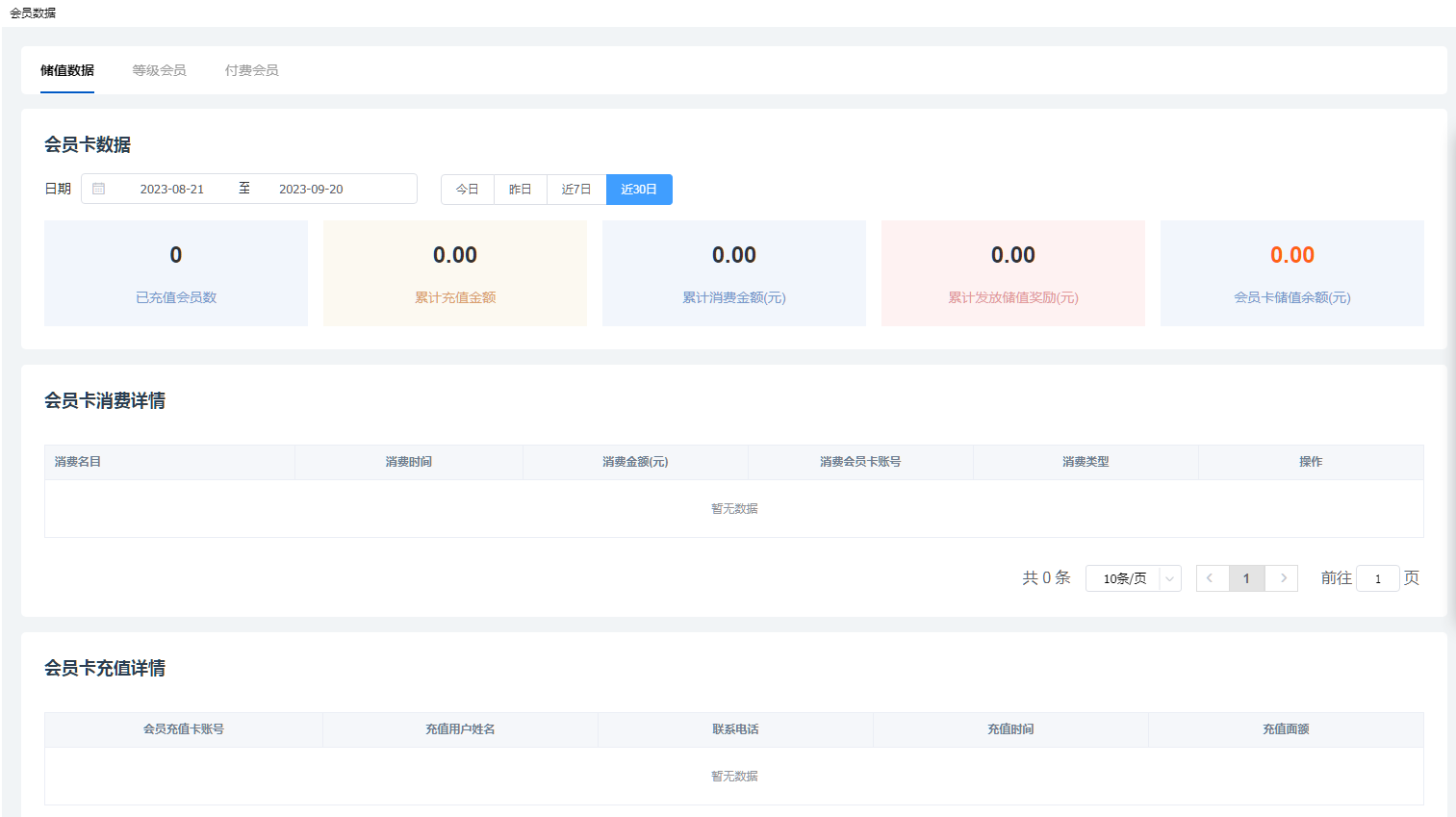Edit end date 2023-09-20 field
Screen dimensions: 1456x817
(x=311, y=189)
